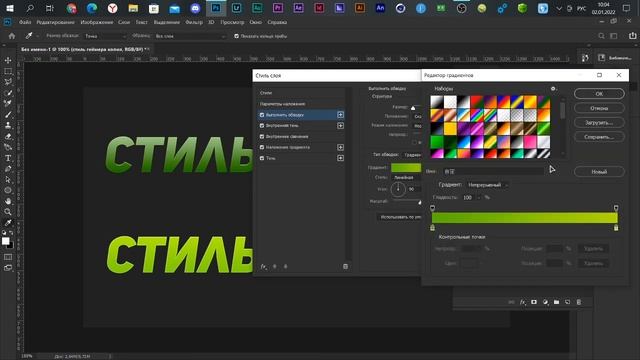Select the Rectangular Marquee tool

coord(8,71)
